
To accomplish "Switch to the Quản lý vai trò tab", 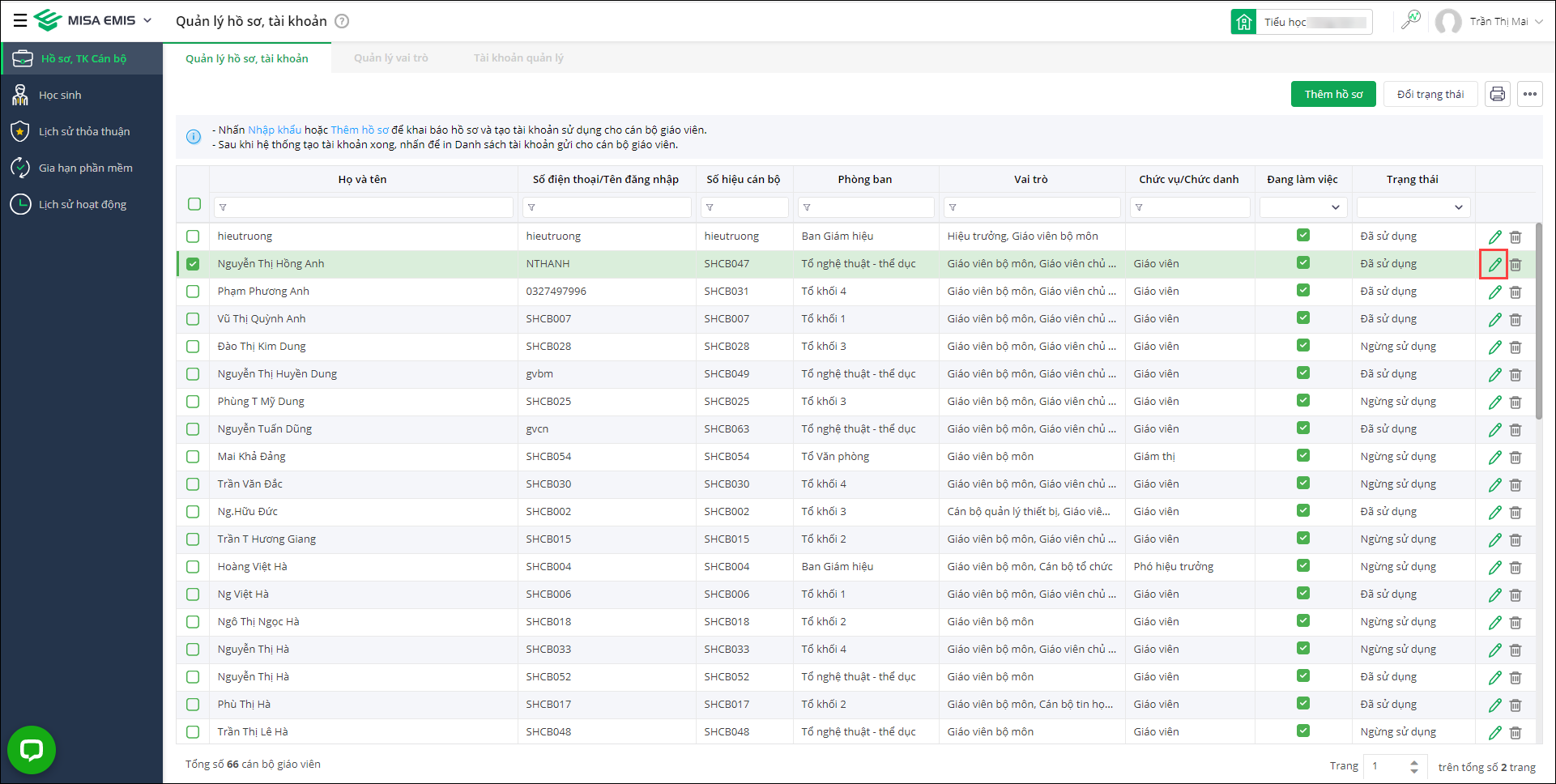I will 390,58.
